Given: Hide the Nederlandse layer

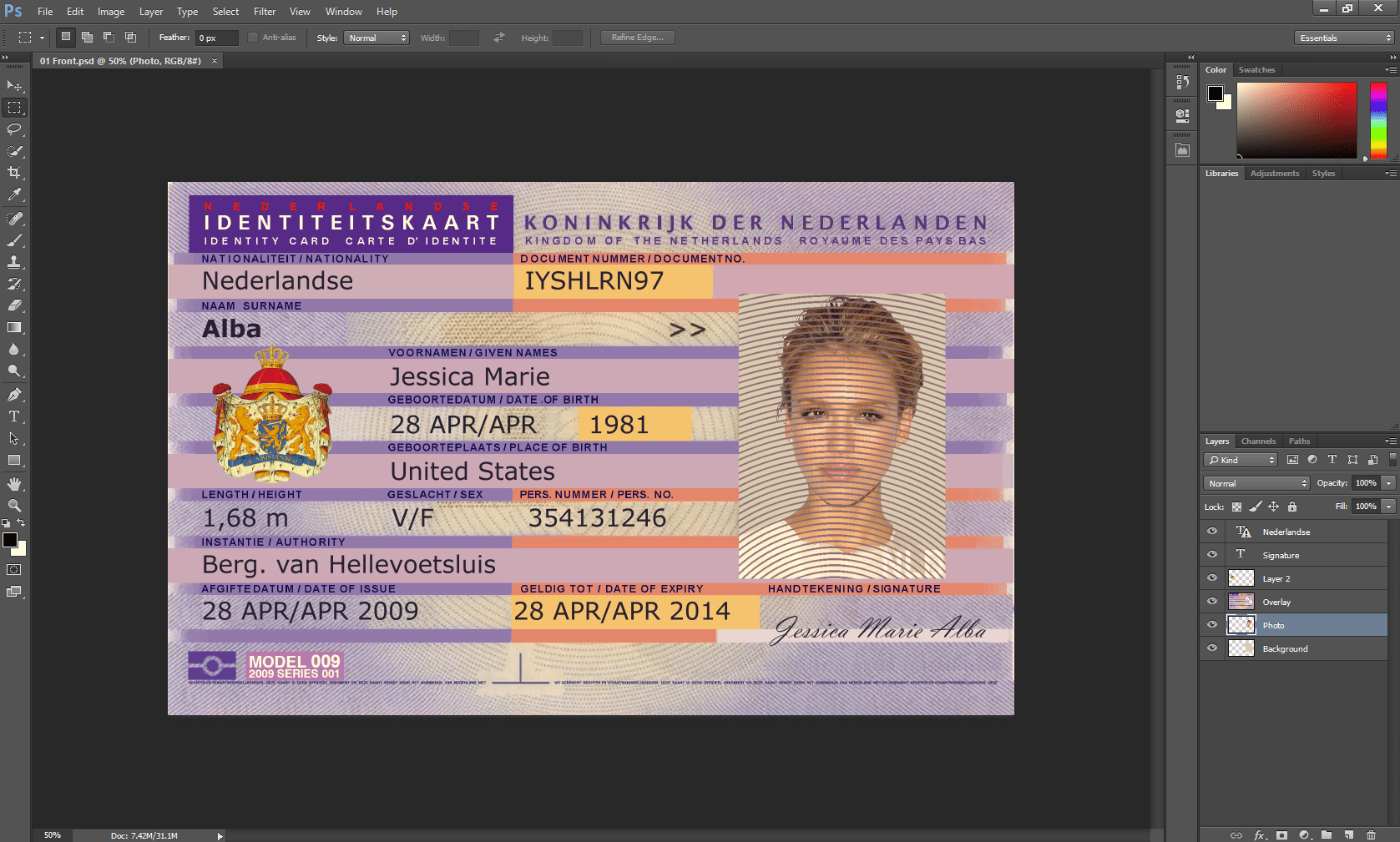Looking at the screenshot, I should [1212, 532].
